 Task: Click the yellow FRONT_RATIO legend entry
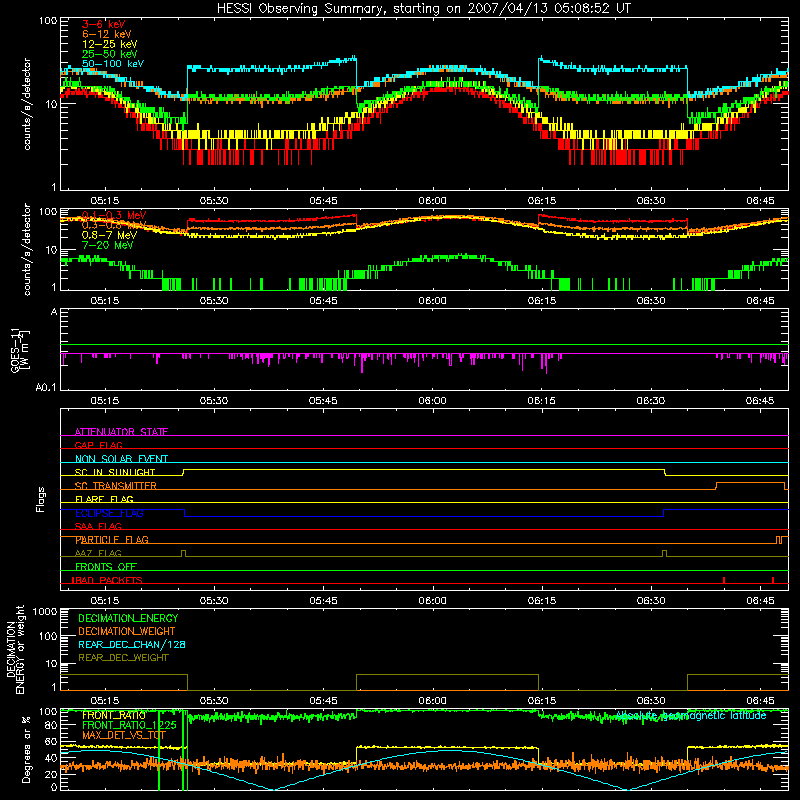point(114,715)
